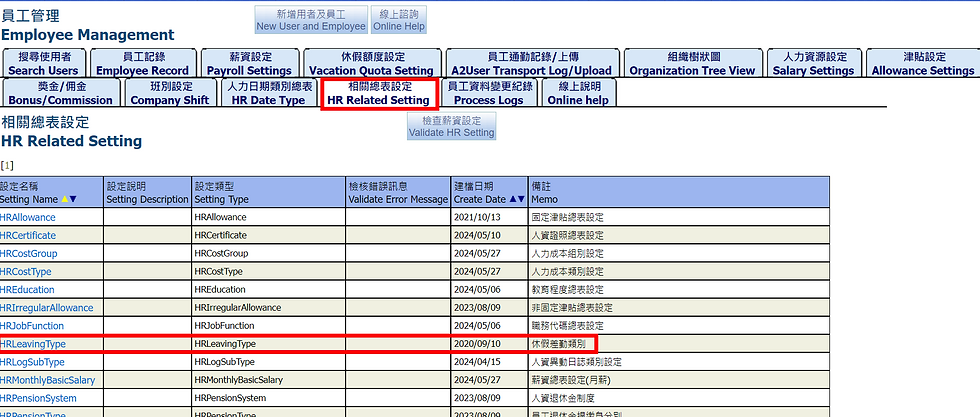Click the HRMonthlyBasicSalary setting type cell

pyautogui.click(x=269, y=380)
